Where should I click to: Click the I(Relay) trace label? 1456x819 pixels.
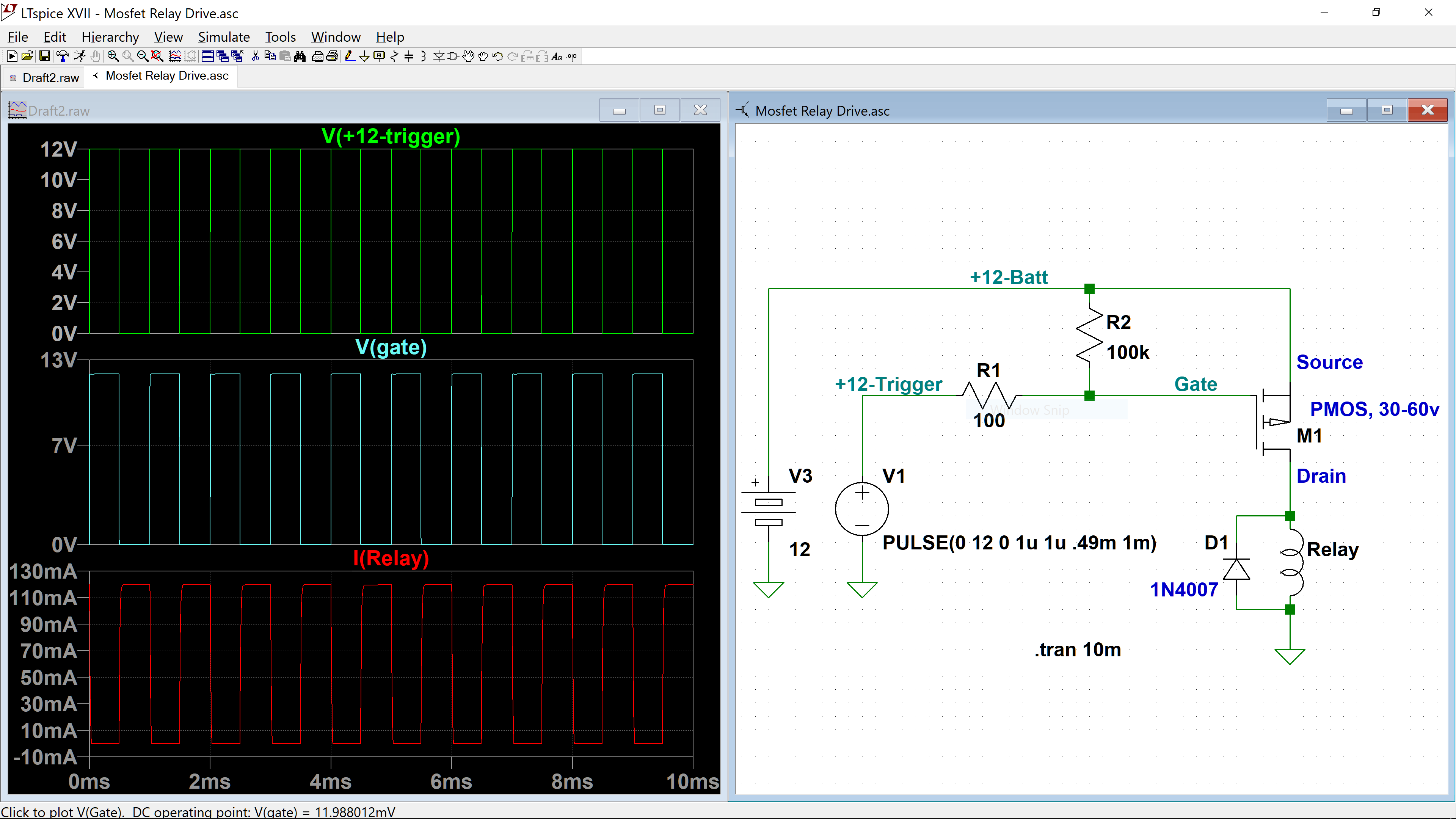[x=391, y=559]
